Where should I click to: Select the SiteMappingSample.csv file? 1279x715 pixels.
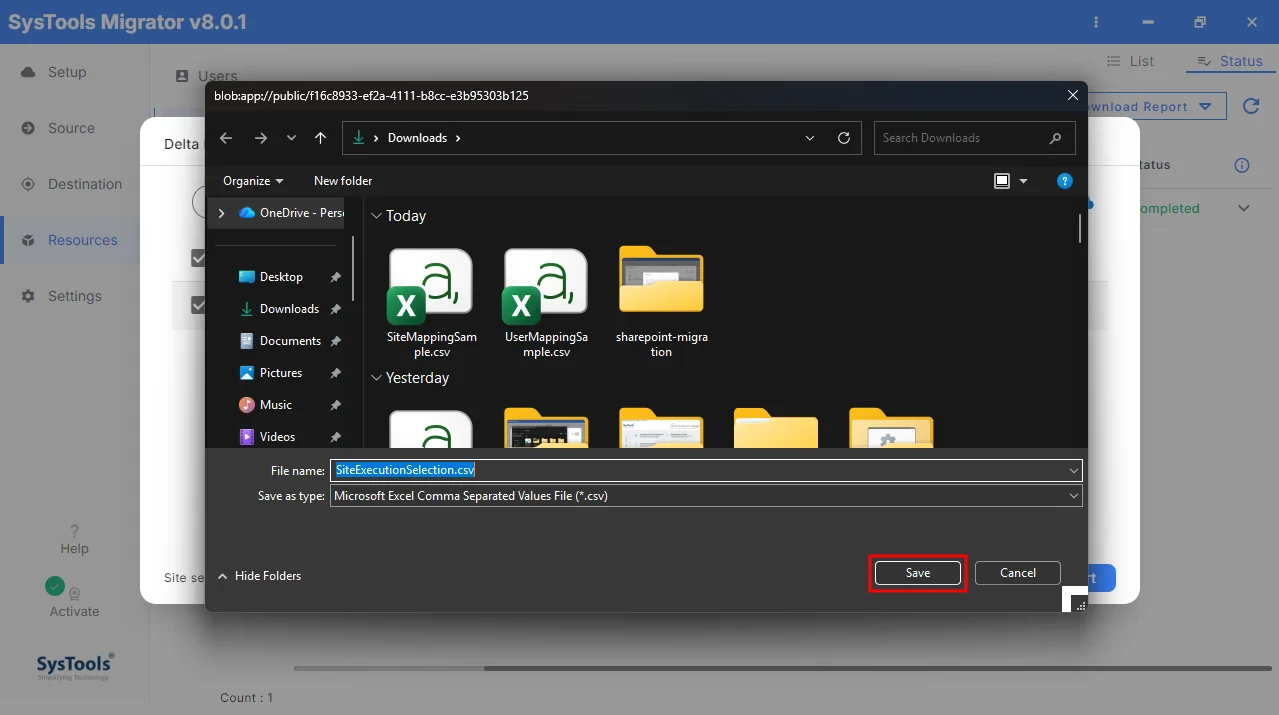(431, 304)
